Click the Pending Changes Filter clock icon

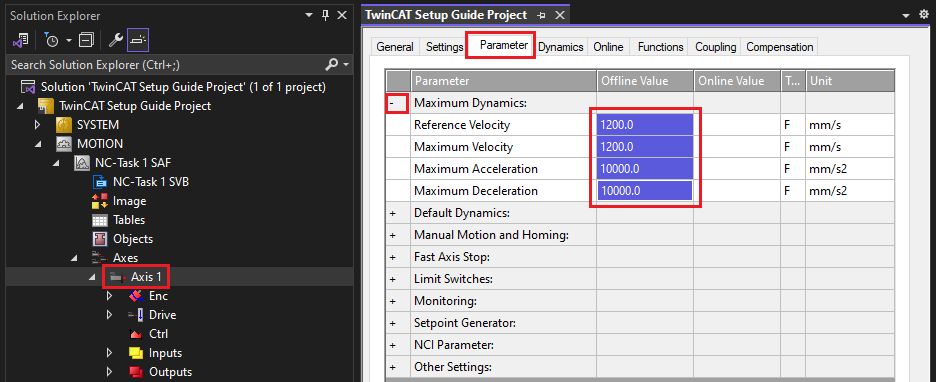click(x=53, y=41)
